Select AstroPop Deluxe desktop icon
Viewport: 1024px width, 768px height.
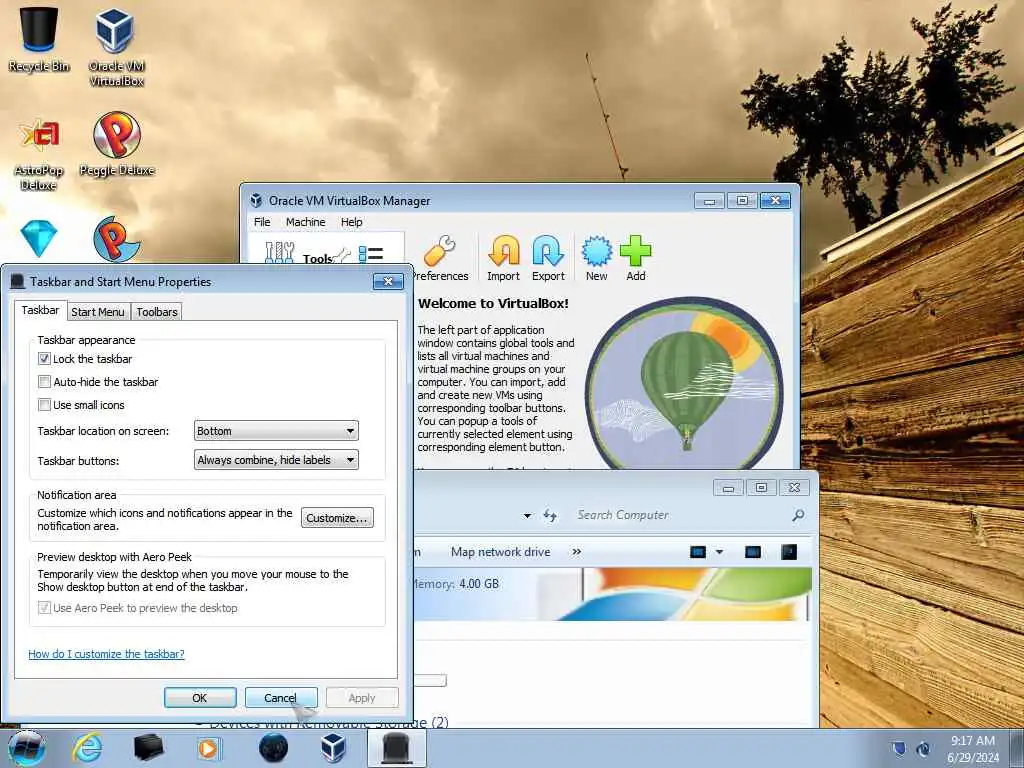click(x=39, y=154)
